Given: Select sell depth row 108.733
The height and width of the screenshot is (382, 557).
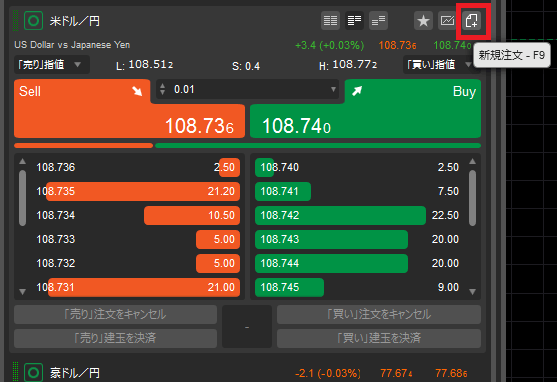Looking at the screenshot, I should pos(138,239).
